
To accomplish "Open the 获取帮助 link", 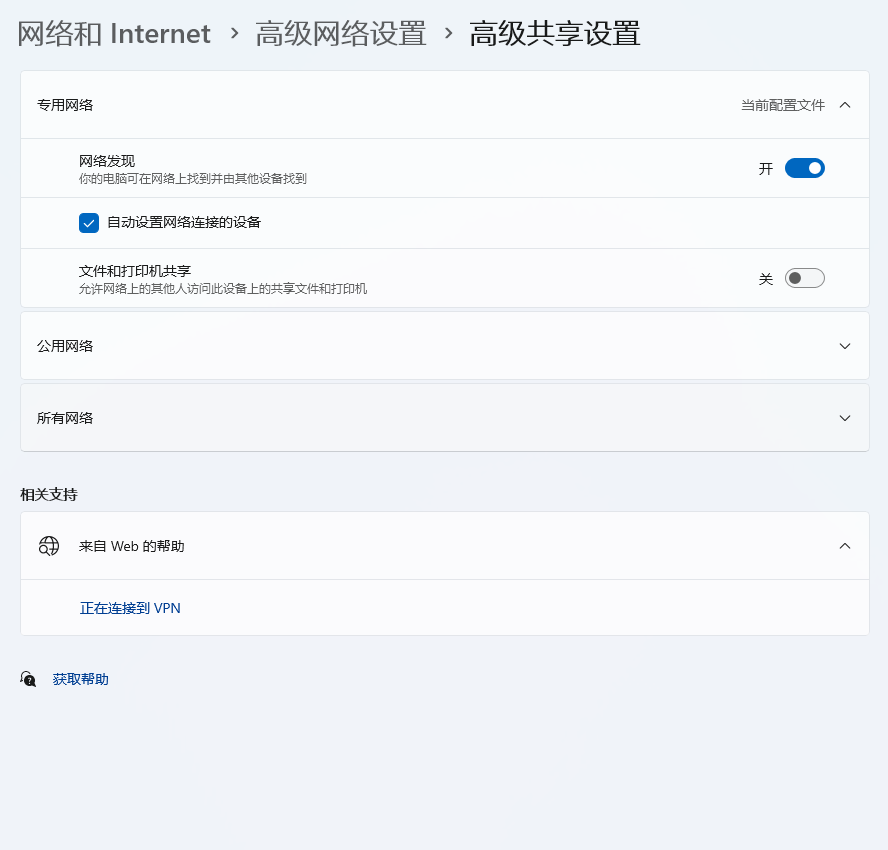I will (x=80, y=679).
